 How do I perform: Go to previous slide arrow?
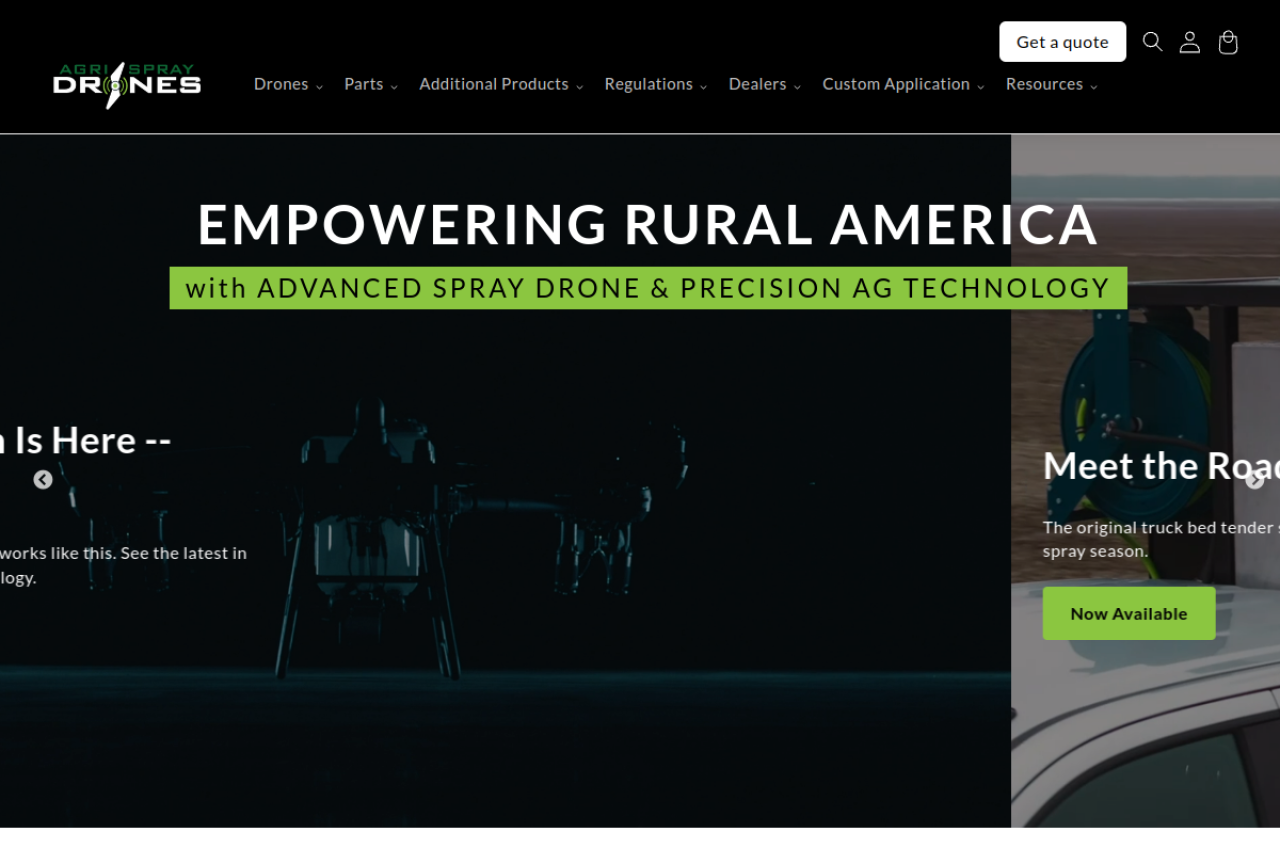(43, 480)
